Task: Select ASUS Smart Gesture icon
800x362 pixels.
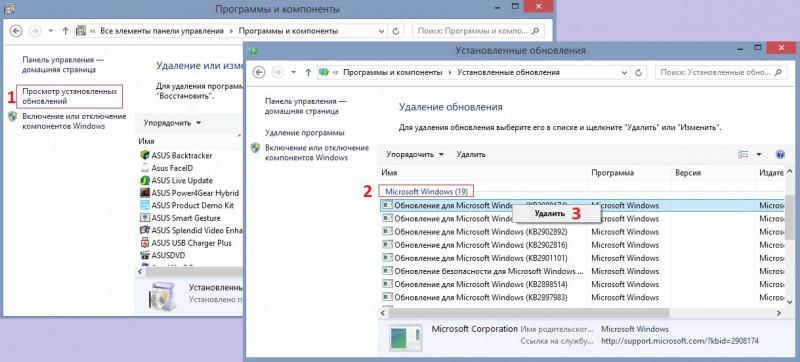Action: (x=144, y=218)
